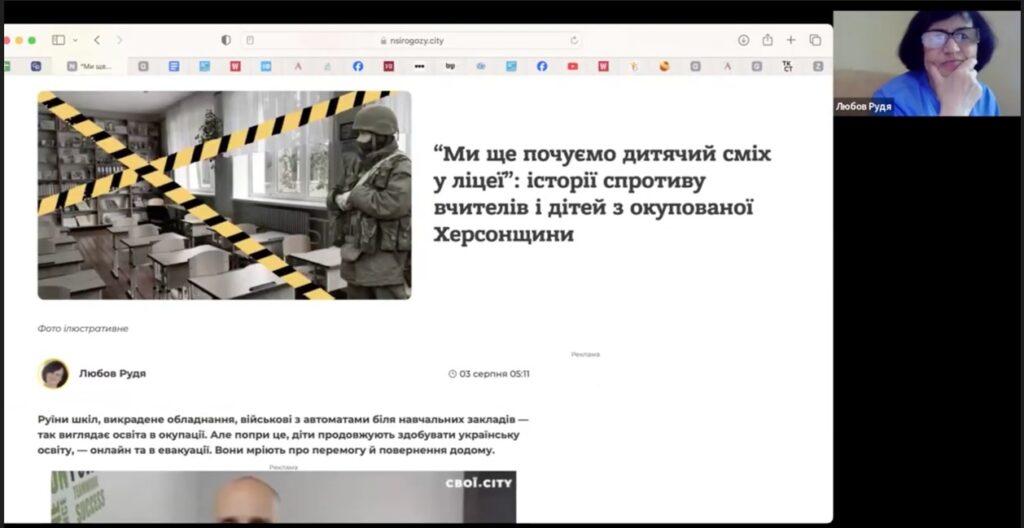Show the Safari downloads list
1024x528 pixels.
(743, 40)
